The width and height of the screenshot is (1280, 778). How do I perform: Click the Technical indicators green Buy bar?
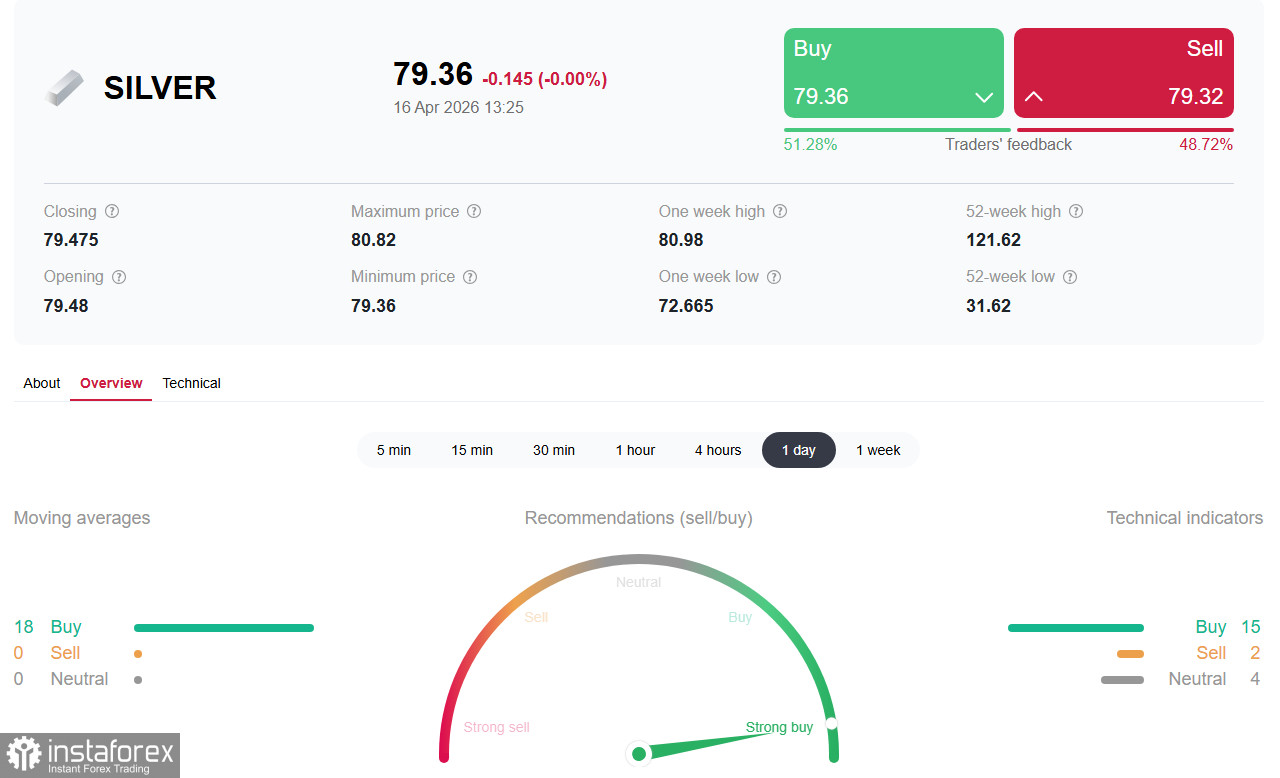[x=1076, y=628]
